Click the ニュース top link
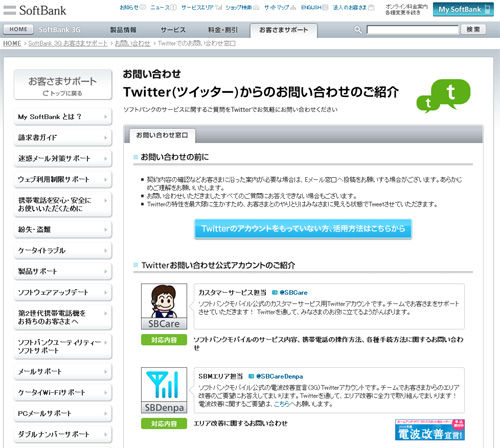Viewport: 500px width, 448px height. pyautogui.click(x=160, y=7)
